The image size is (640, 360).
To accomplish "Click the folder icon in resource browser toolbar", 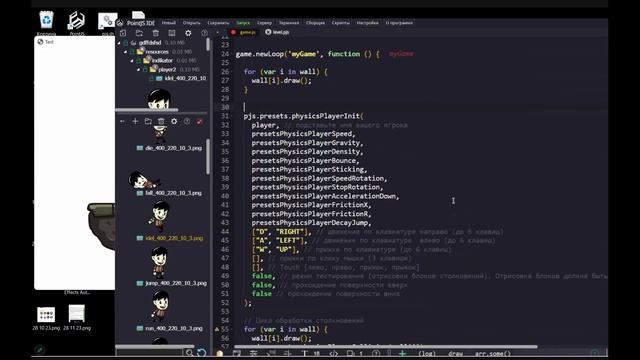I will point(148,122).
